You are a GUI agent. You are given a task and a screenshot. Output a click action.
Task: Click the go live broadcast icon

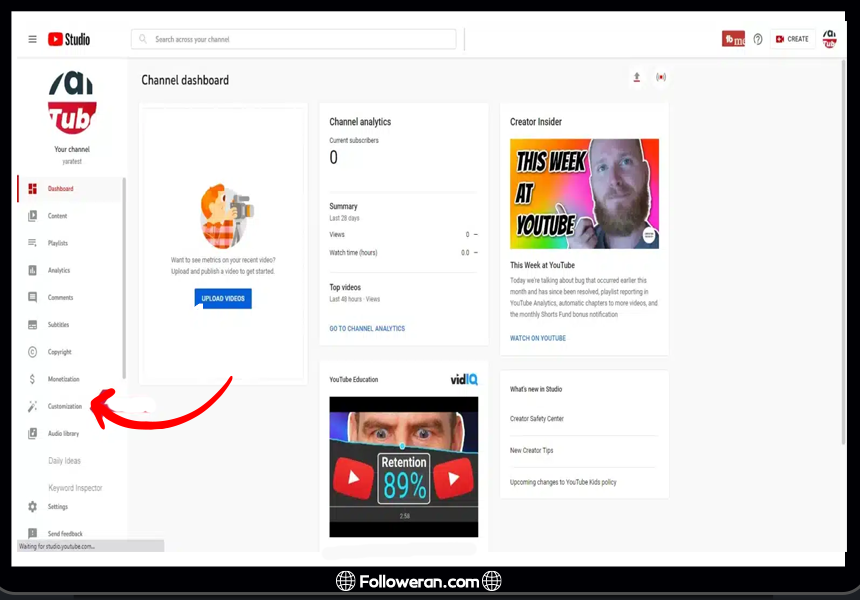pos(661,78)
